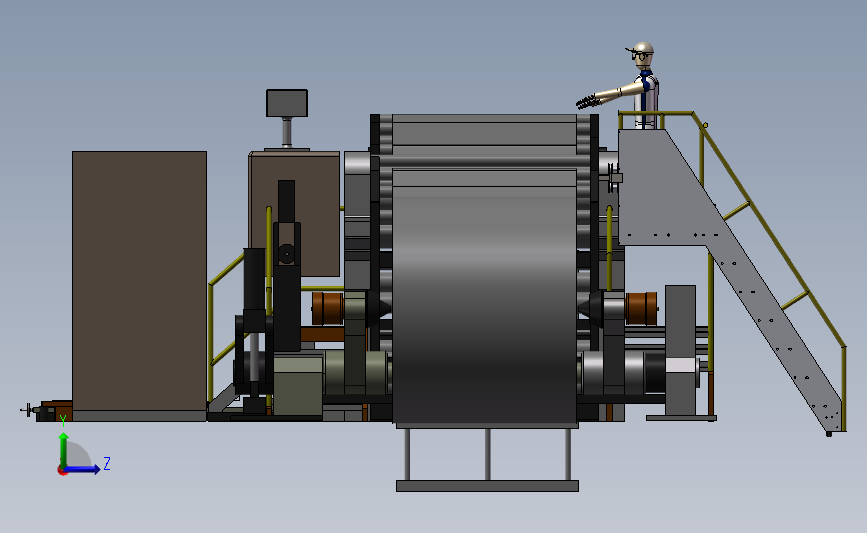Select the mannequin's outstretched hand

(586, 102)
